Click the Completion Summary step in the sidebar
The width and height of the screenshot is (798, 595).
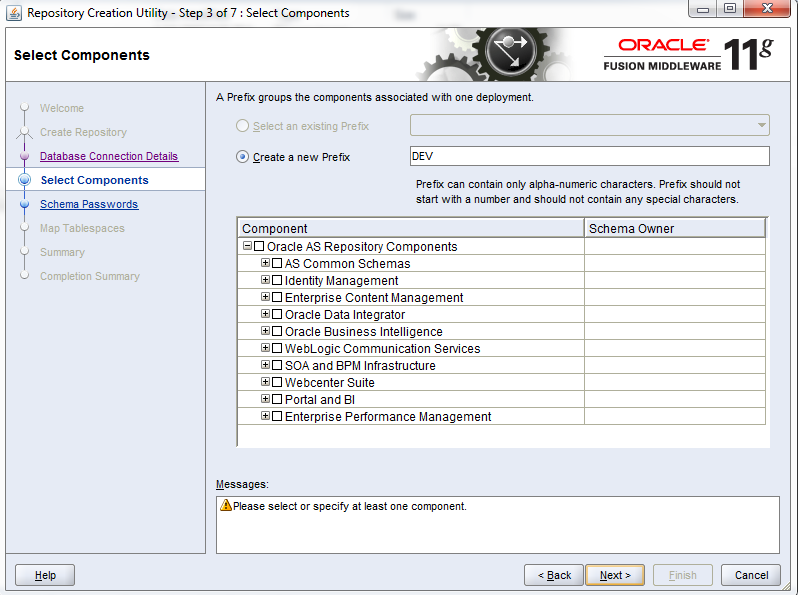[x=90, y=276]
